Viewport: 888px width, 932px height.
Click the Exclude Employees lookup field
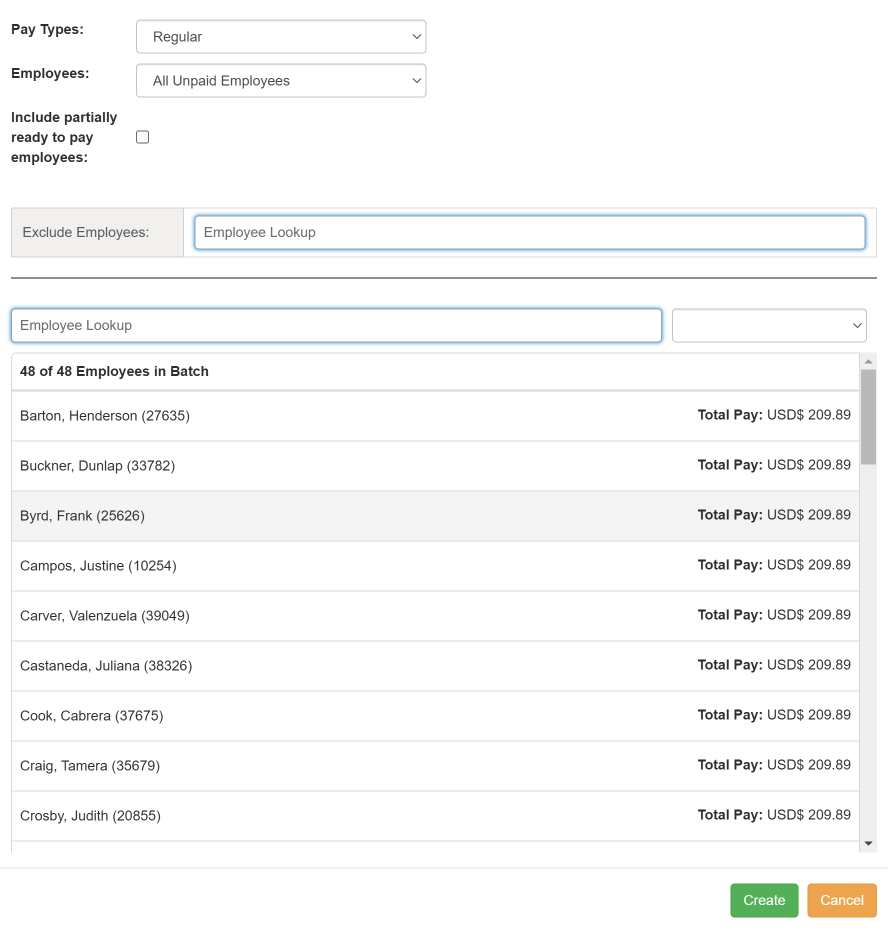pos(529,232)
